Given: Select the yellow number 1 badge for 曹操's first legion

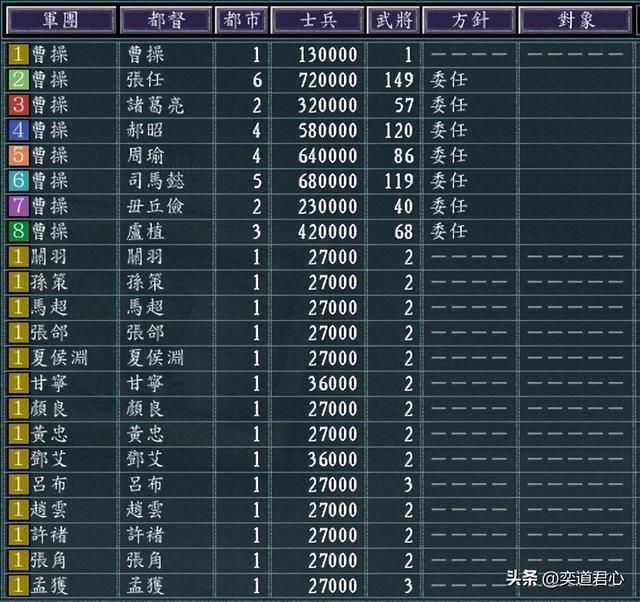Looking at the screenshot, I should (18, 54).
